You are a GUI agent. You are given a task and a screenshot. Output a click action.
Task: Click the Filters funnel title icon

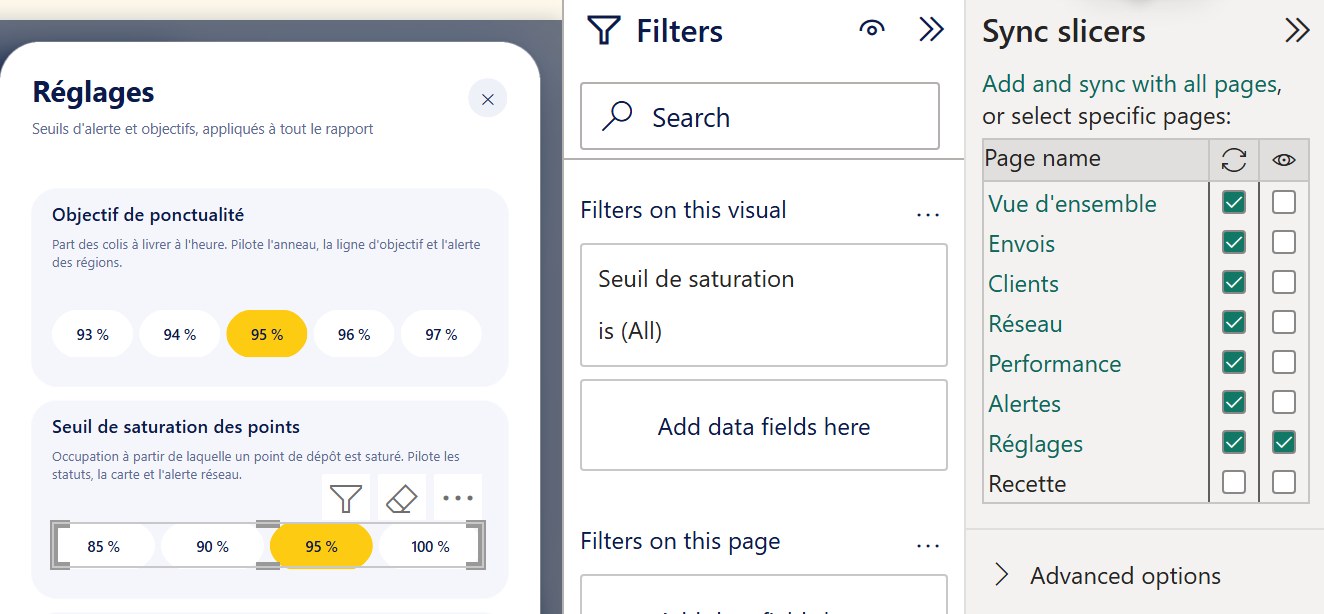(604, 31)
